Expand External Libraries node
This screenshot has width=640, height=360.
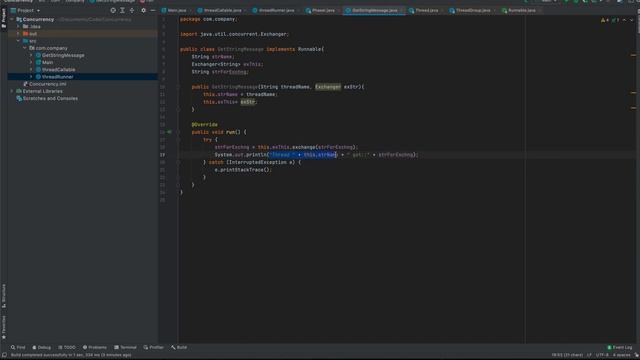[12, 91]
